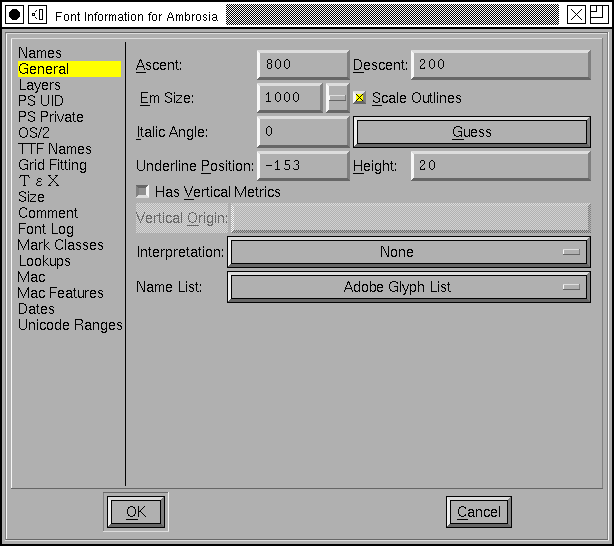Click the pin icon in title bar
This screenshot has height=546, width=614.
(37, 14)
